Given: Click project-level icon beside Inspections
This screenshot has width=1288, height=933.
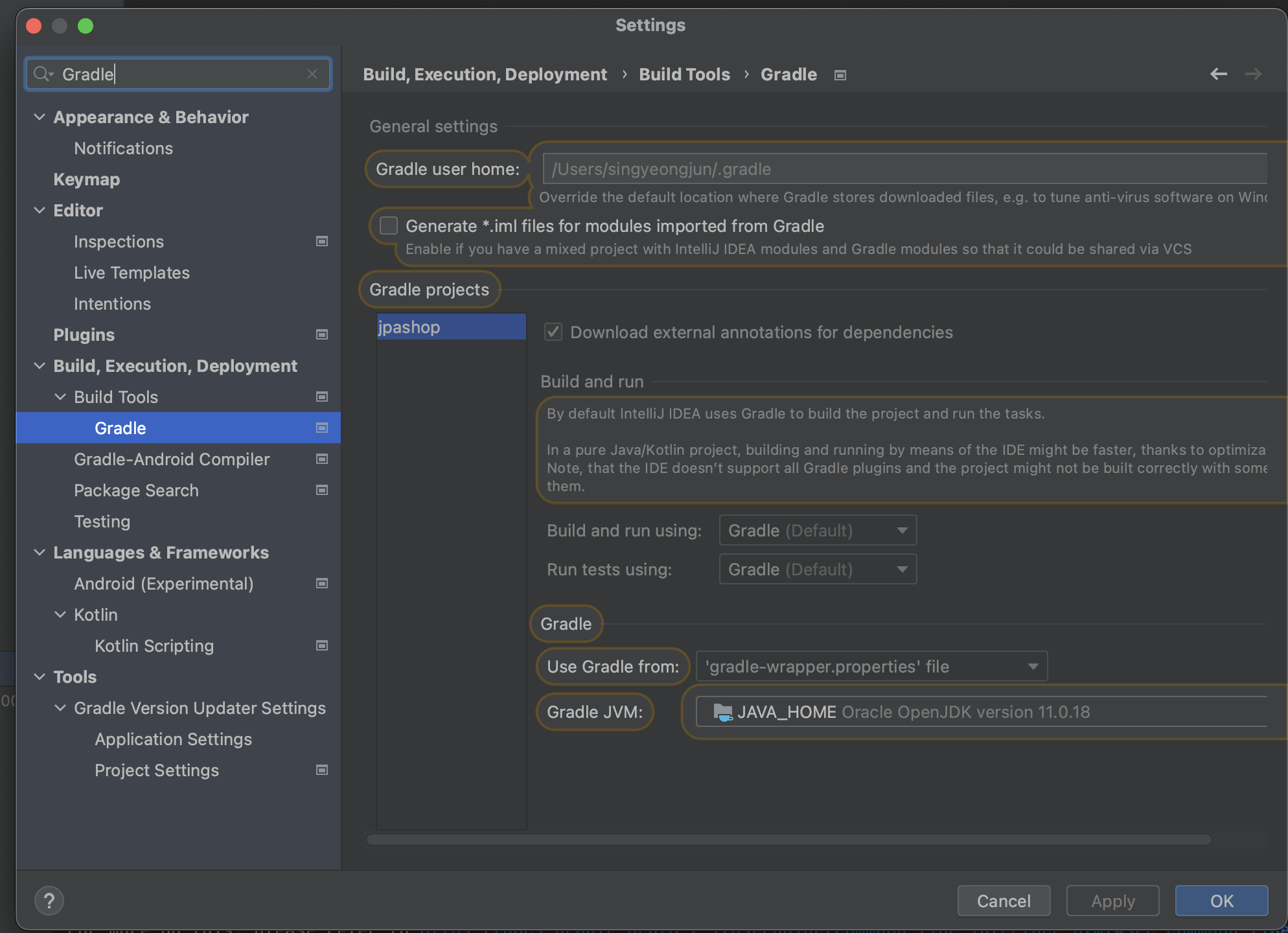Looking at the screenshot, I should pos(321,242).
